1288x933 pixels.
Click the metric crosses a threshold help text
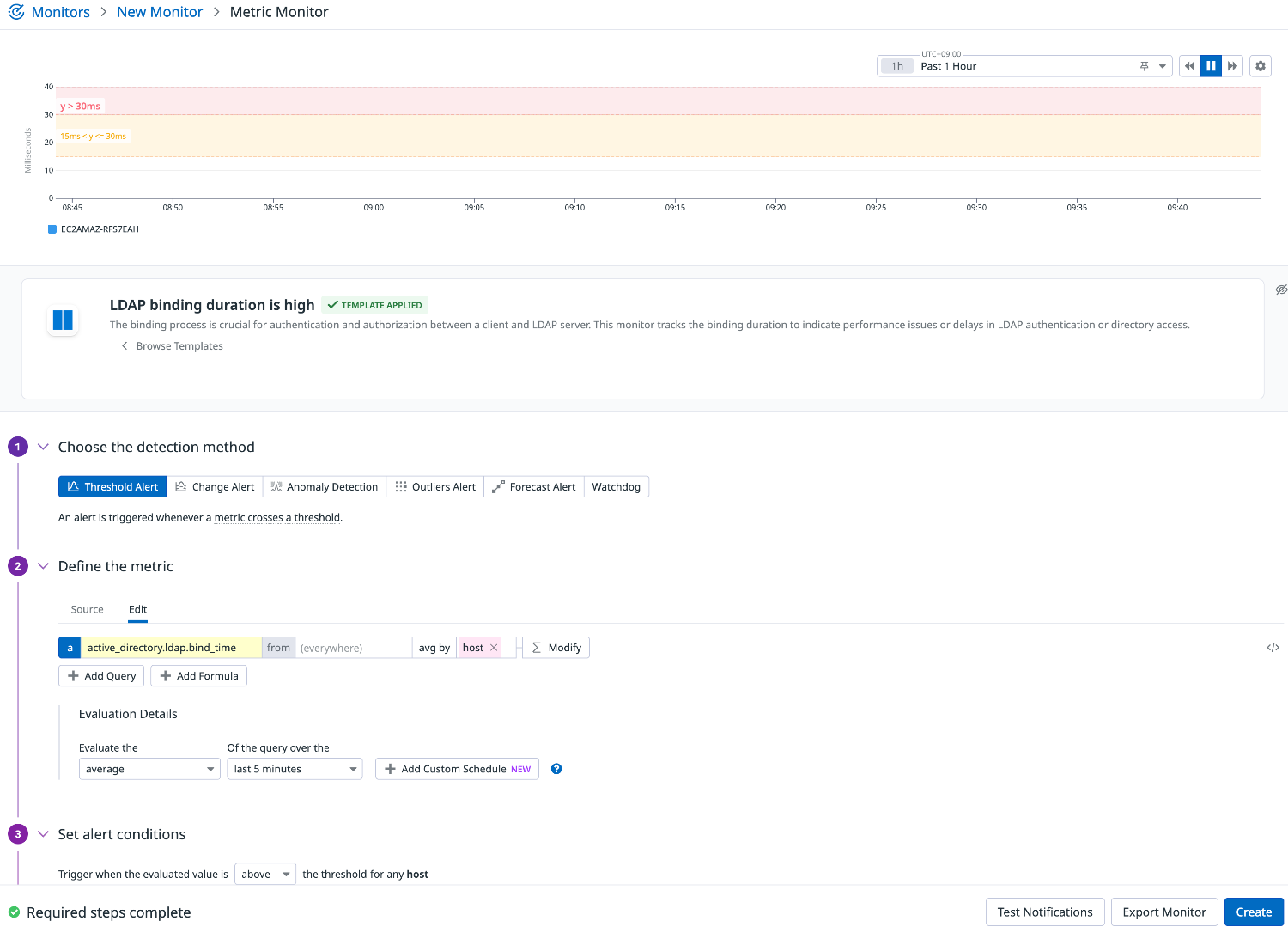[278, 518]
